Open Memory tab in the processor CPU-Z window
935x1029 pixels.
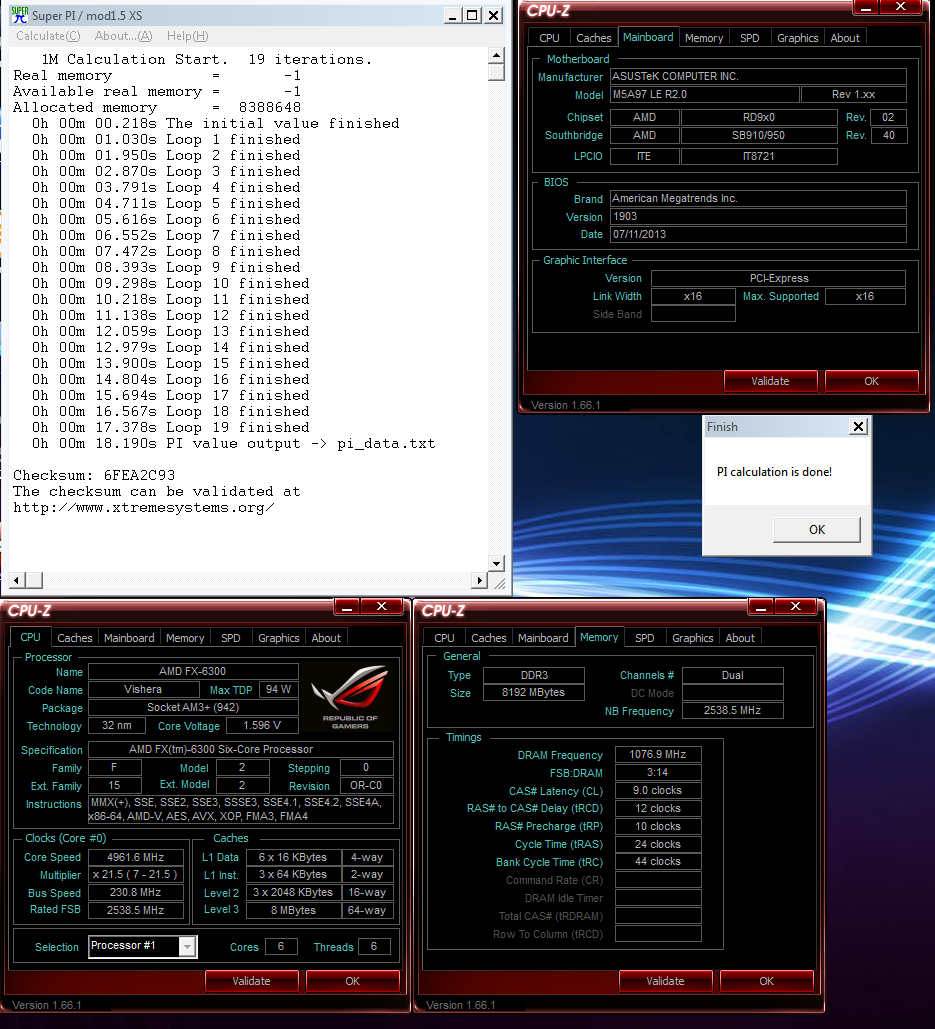(185, 638)
